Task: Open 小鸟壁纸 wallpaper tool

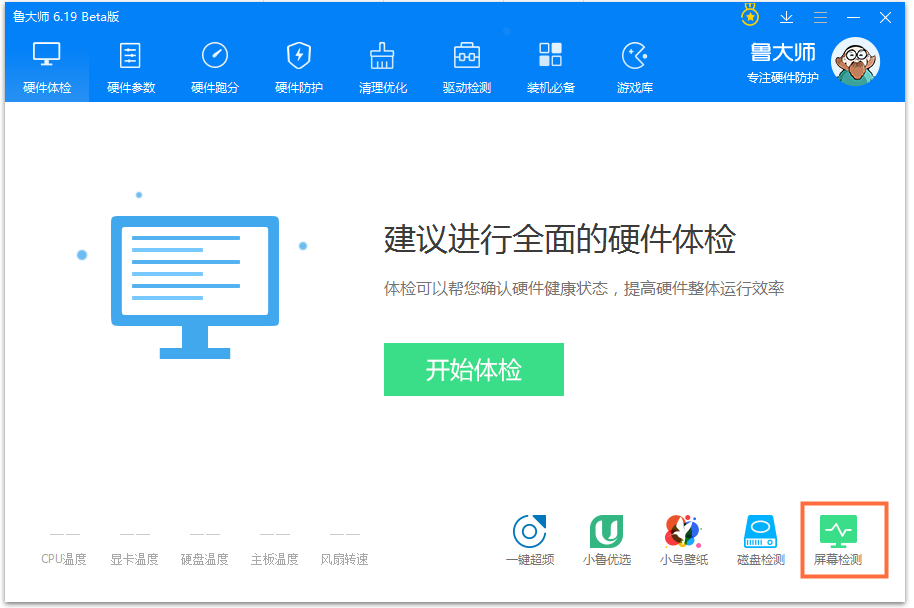Action: point(683,540)
